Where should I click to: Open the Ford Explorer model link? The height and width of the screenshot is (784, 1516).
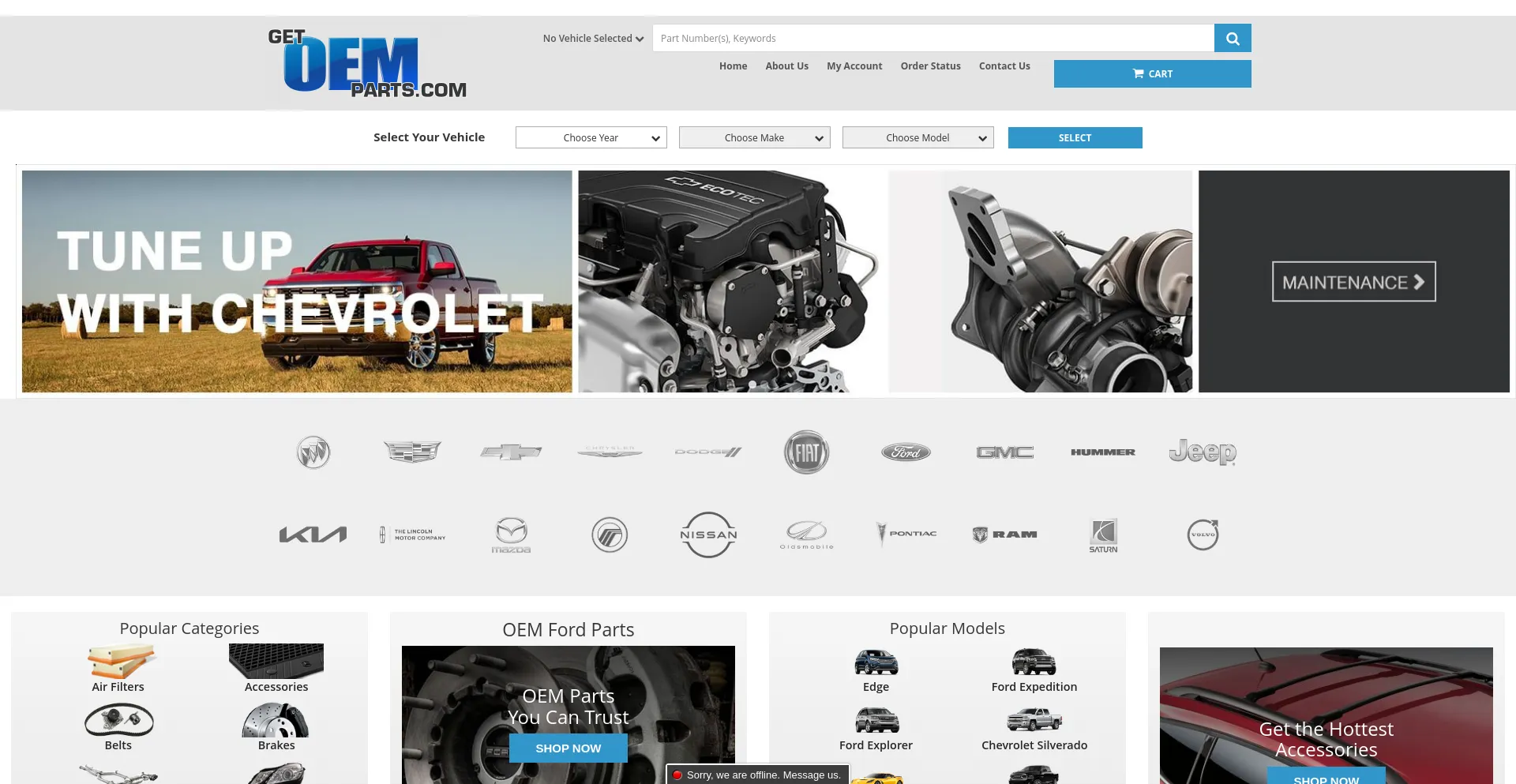(x=876, y=745)
